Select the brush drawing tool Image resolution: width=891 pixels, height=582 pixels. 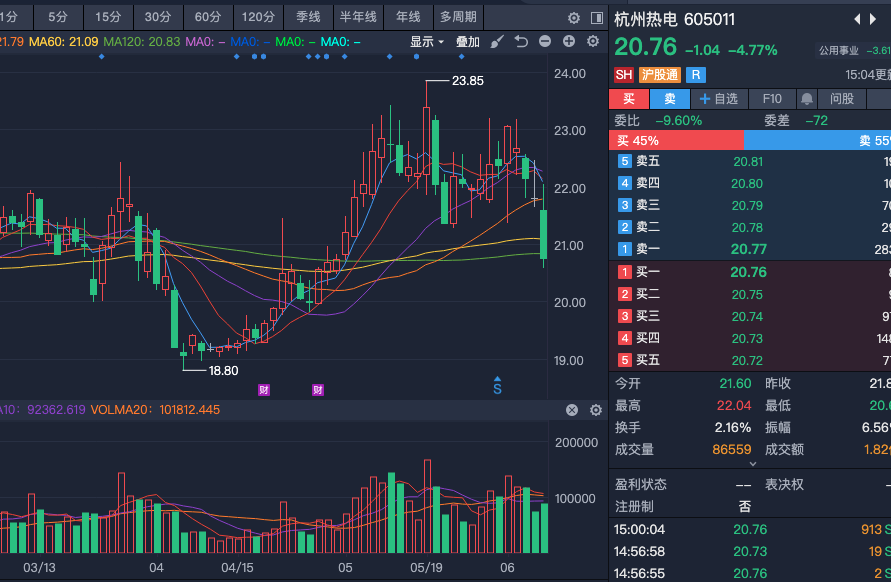coord(497,41)
